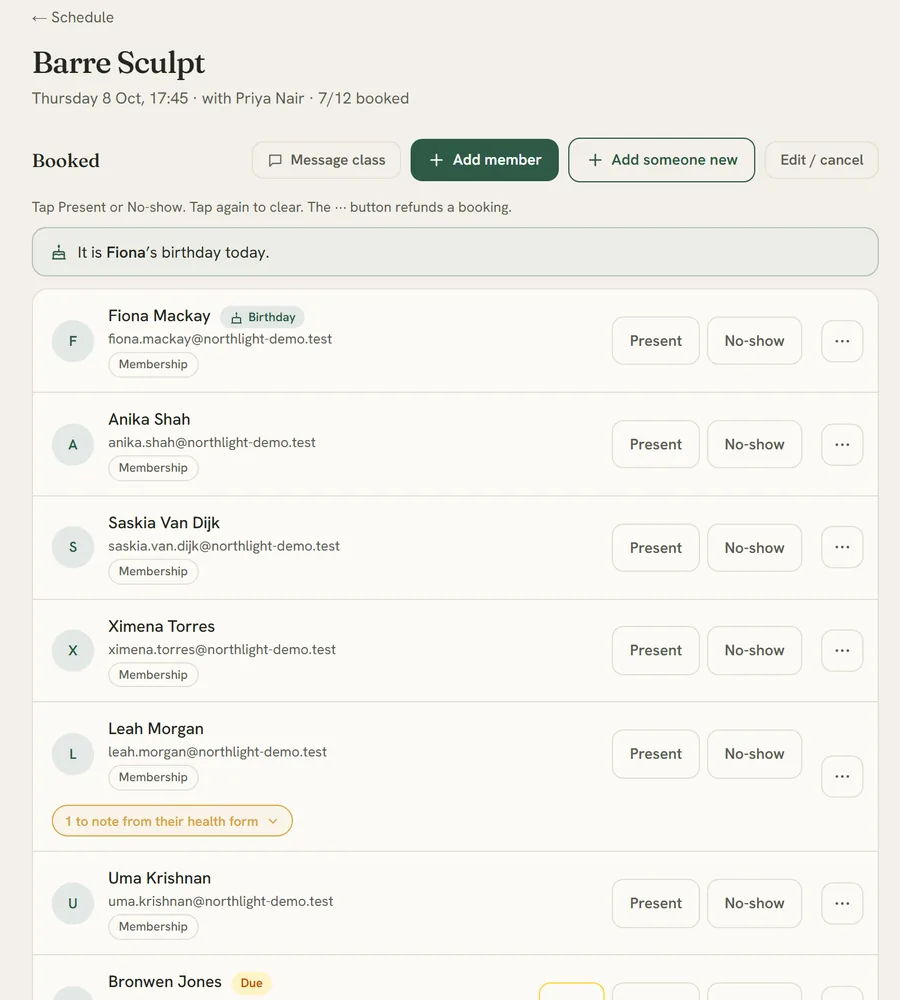
Task: Open Message class dialog
Action: coord(326,160)
